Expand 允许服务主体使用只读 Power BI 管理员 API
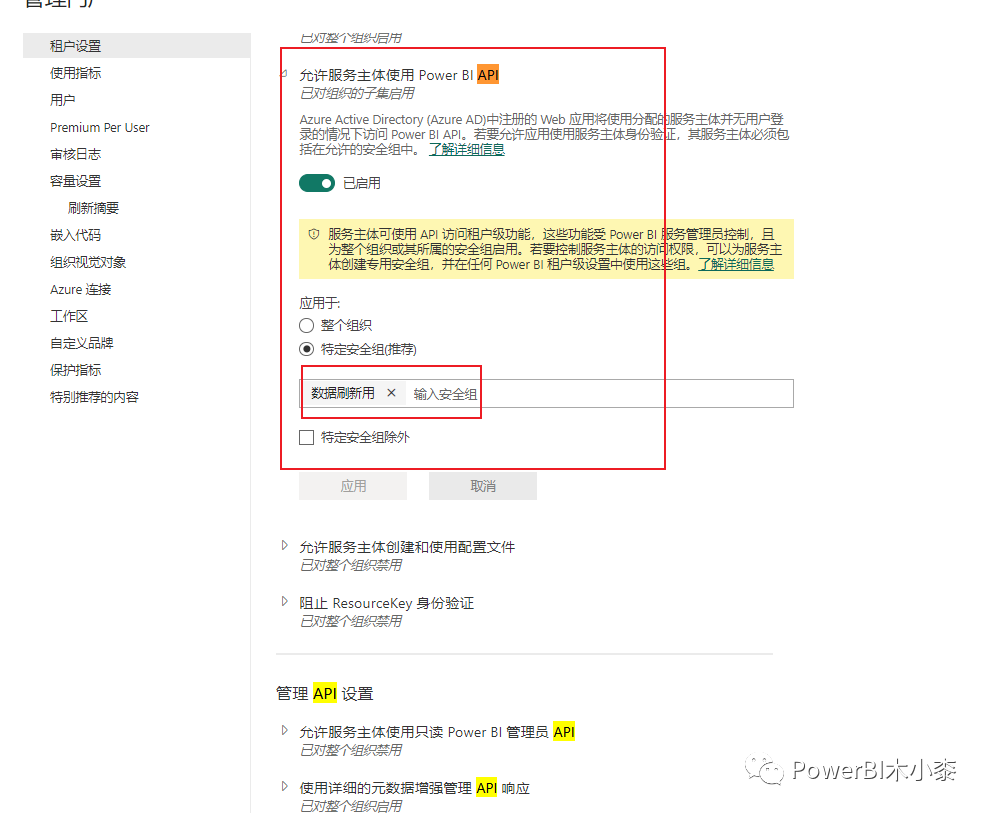The image size is (988, 813). 284,730
